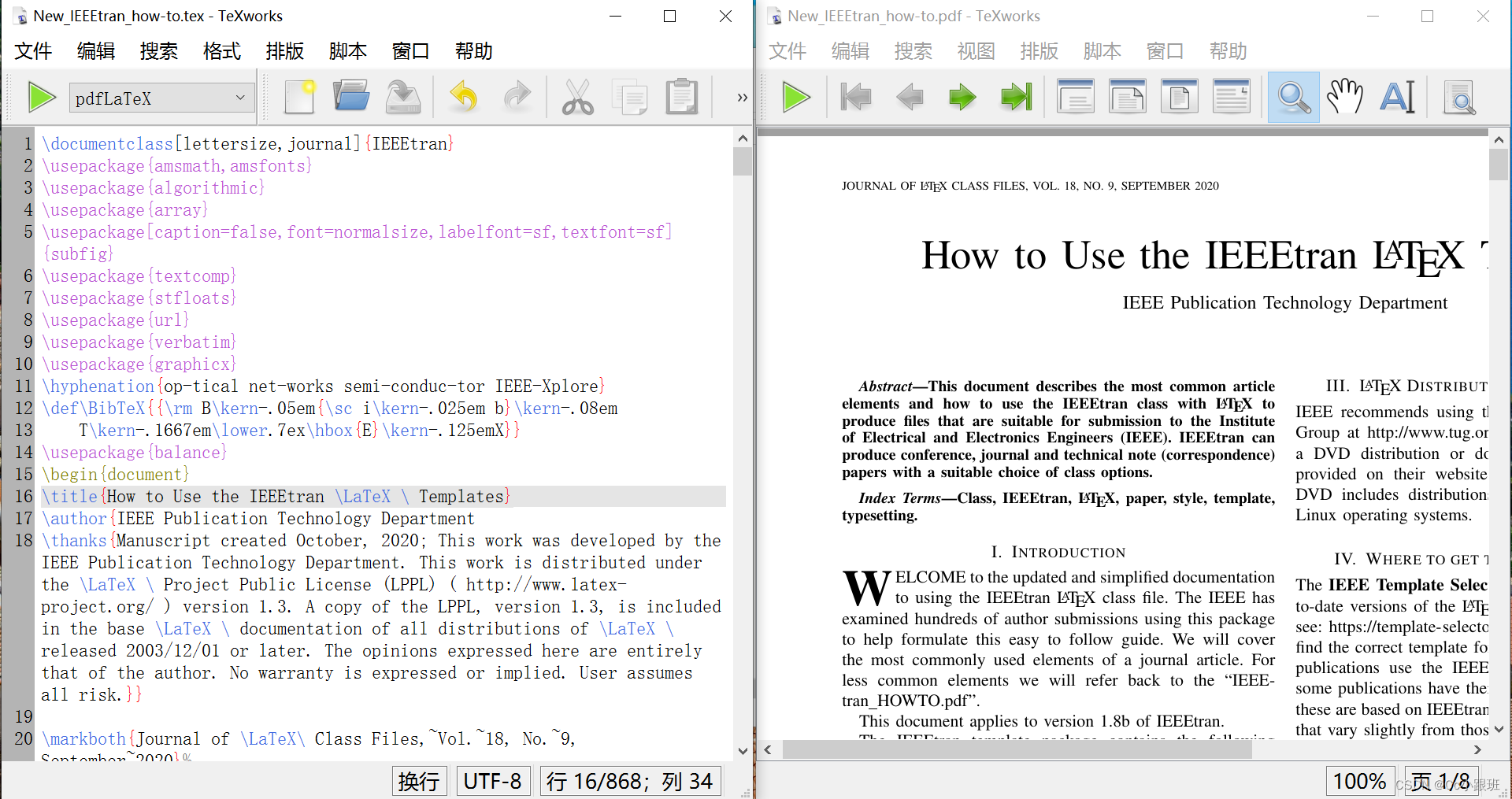The image size is (1512, 799).
Task: Click the Copy icon in editor toolbar
Action: (630, 98)
